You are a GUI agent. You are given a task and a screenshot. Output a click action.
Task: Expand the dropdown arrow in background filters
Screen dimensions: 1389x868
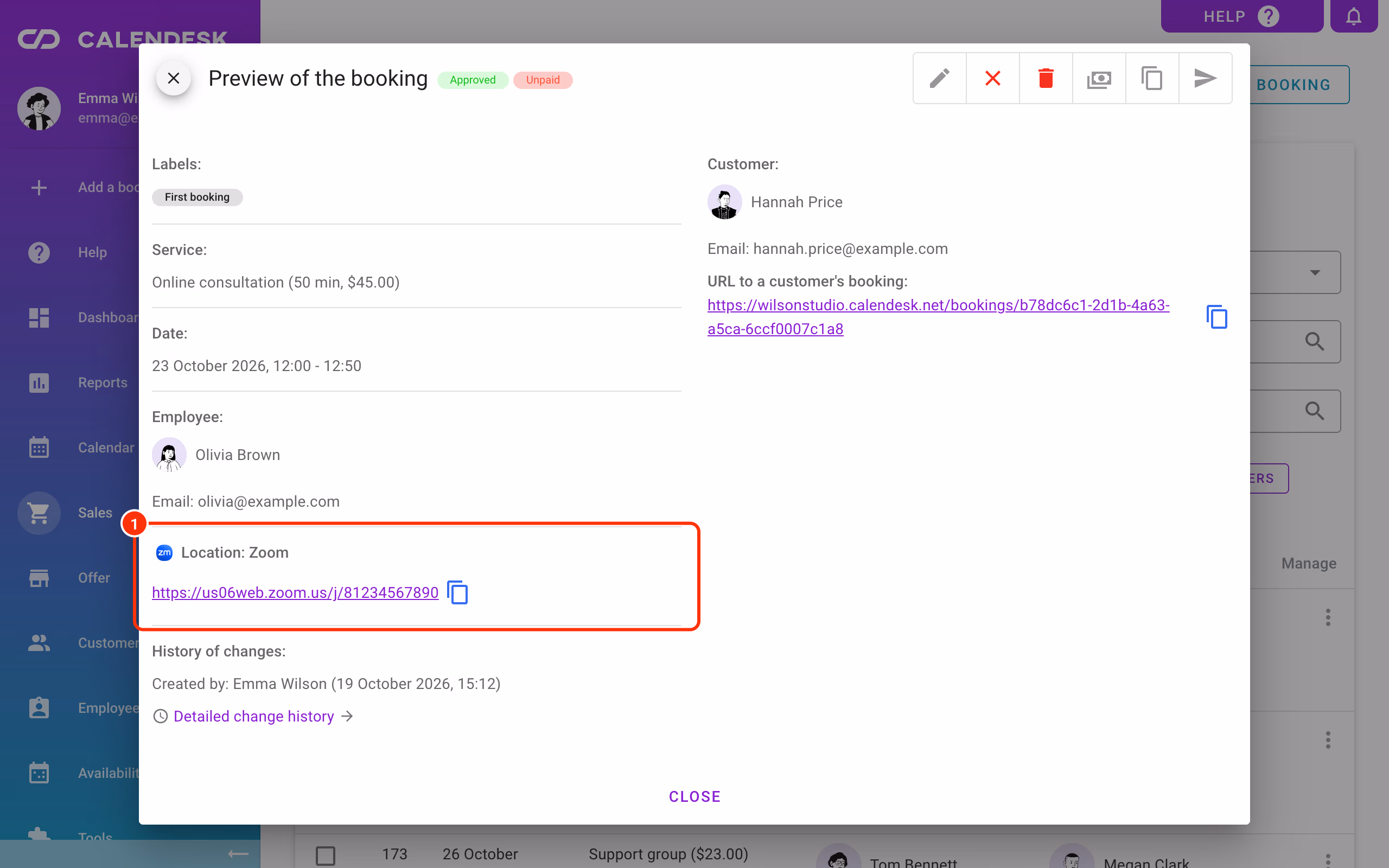1315,272
